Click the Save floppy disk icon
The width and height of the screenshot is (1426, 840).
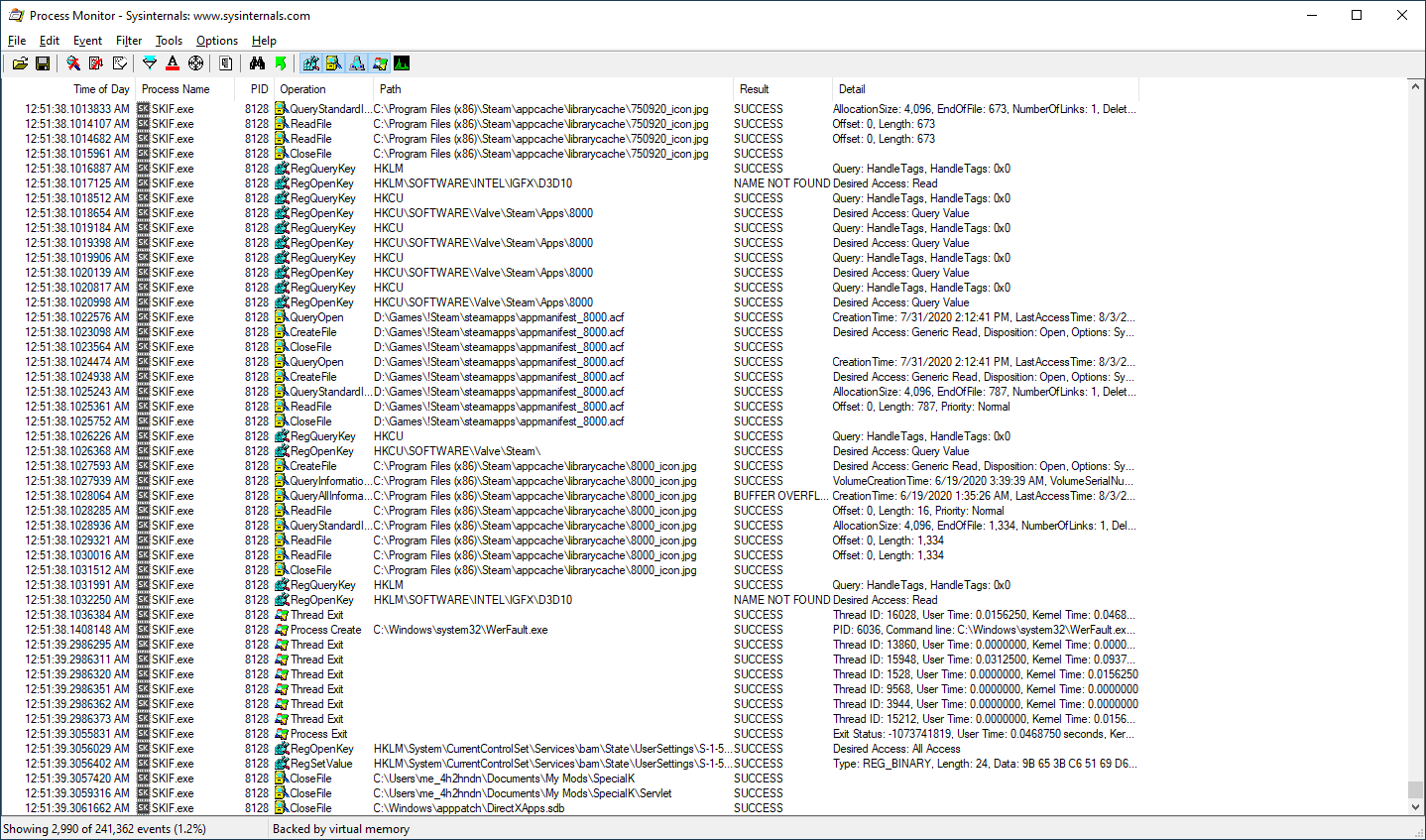pyautogui.click(x=43, y=63)
